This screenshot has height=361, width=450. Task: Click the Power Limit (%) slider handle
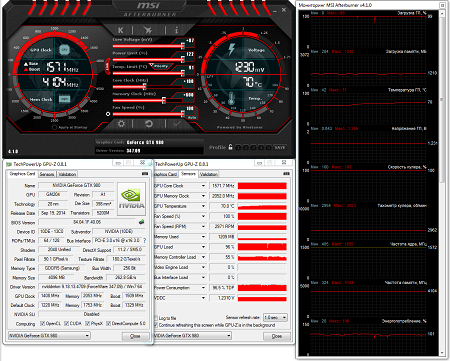tap(183, 59)
